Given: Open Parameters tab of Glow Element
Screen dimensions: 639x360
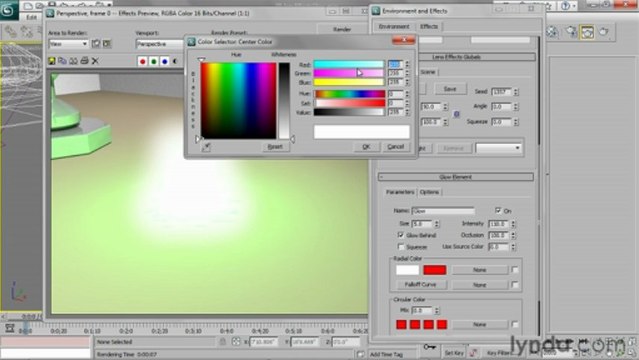Looking at the screenshot, I should (400, 192).
